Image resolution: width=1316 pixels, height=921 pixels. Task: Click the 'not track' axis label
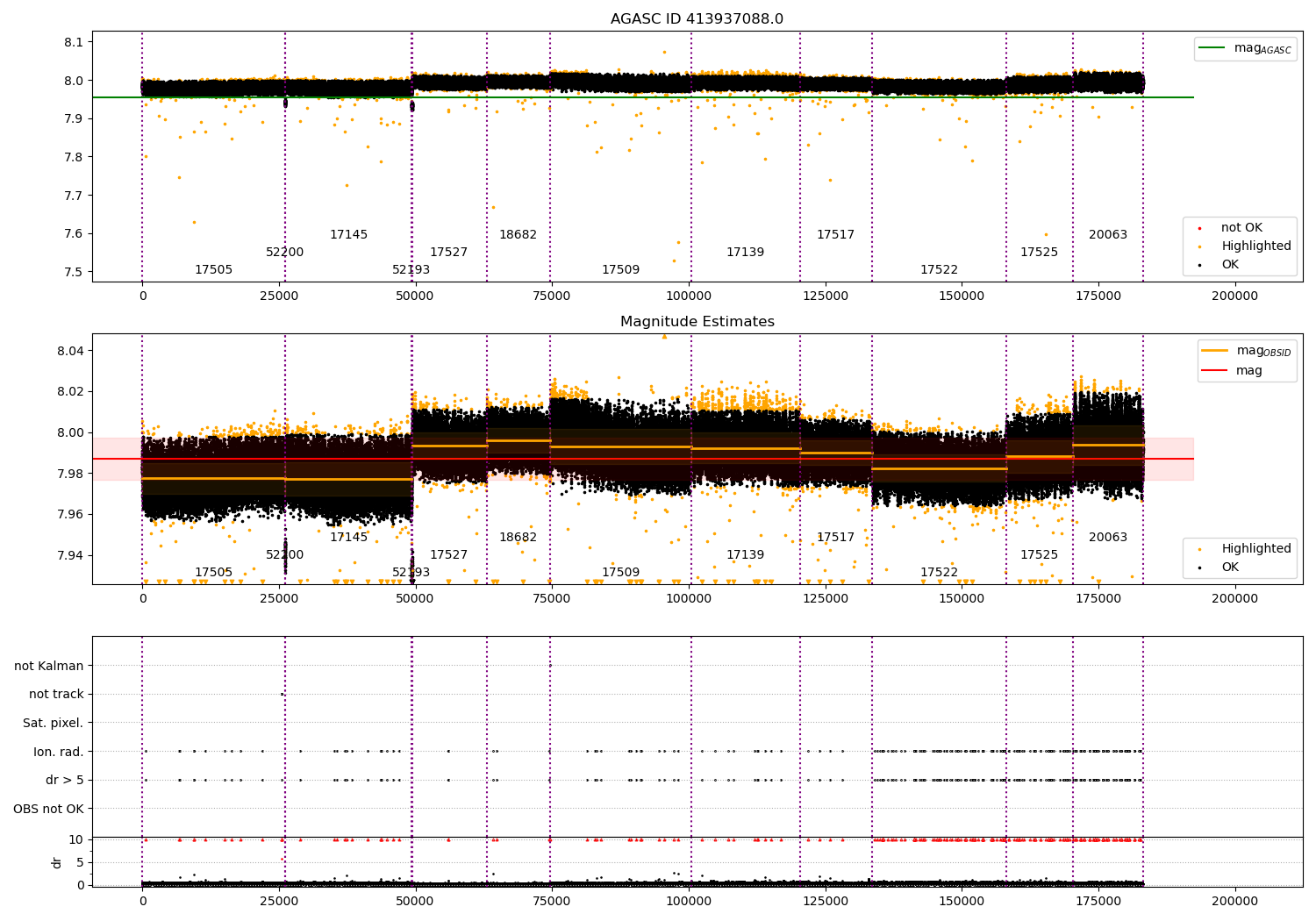coord(56,694)
